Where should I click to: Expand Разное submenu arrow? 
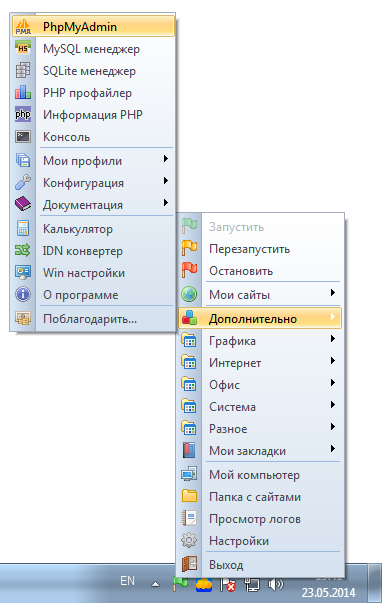pos(333,427)
